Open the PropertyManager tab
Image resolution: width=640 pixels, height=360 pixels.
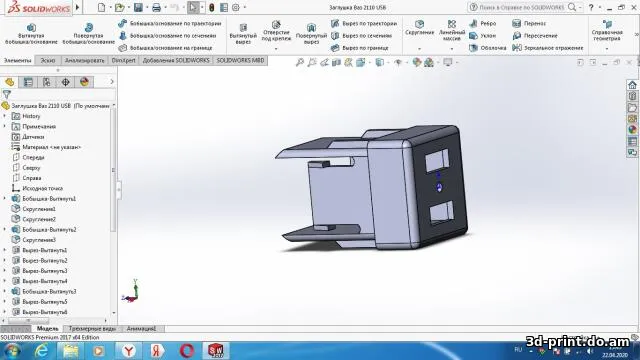pyautogui.click(x=28, y=82)
